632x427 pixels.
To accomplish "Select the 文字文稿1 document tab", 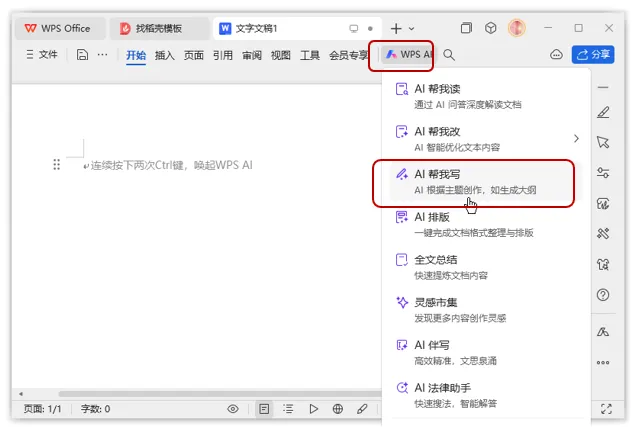I will (x=297, y=28).
